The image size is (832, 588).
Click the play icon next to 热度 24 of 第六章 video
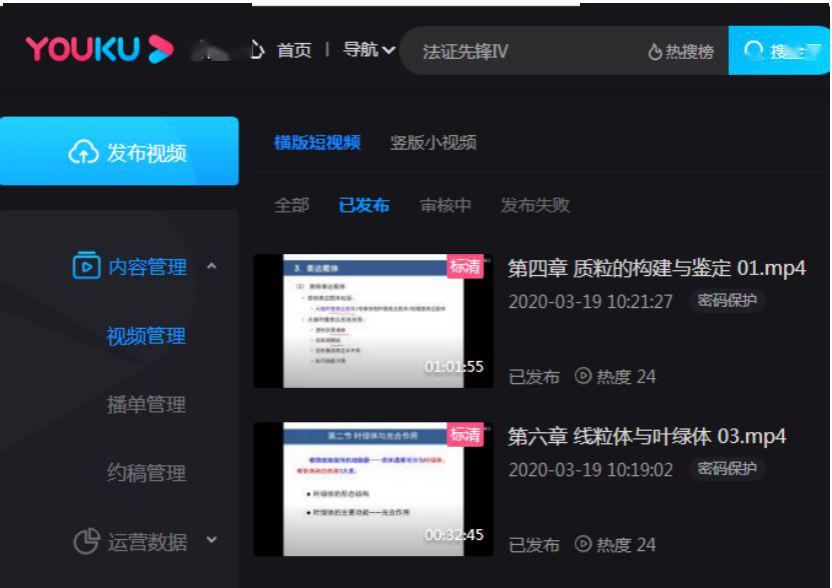pos(583,544)
